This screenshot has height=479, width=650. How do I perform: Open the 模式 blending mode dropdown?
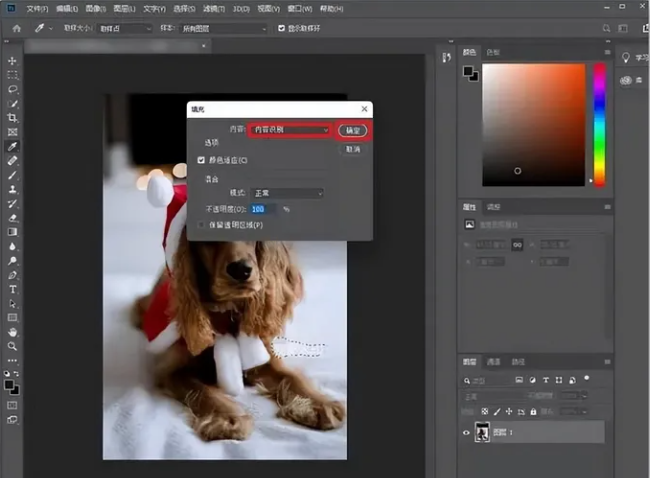(285, 192)
